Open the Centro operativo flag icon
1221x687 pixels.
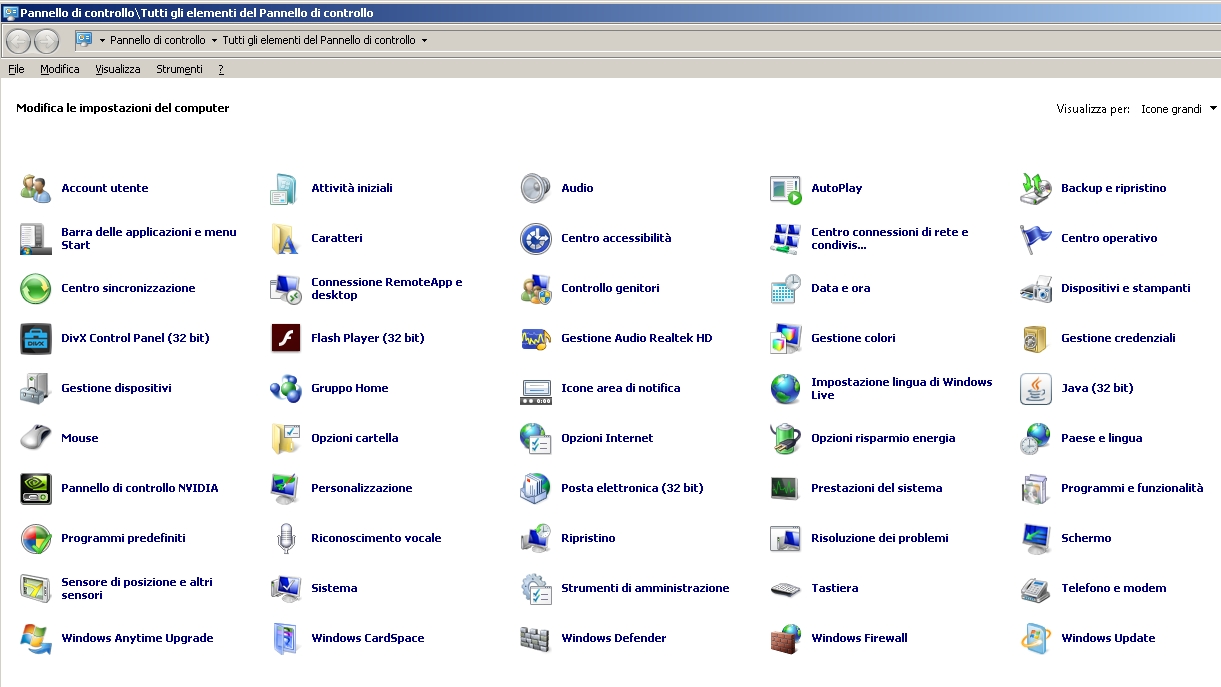(x=1035, y=238)
